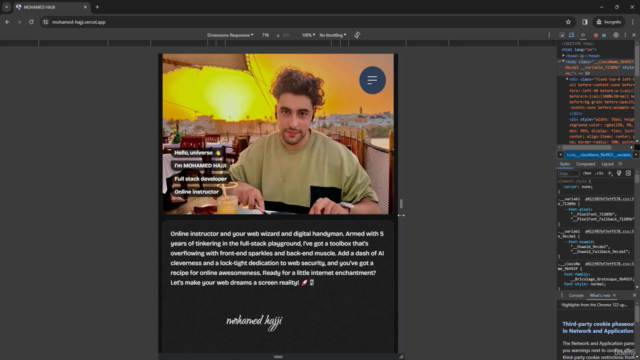The height and width of the screenshot is (360, 640).
Task: Open the blue issues counter
Action: [x=604, y=35]
